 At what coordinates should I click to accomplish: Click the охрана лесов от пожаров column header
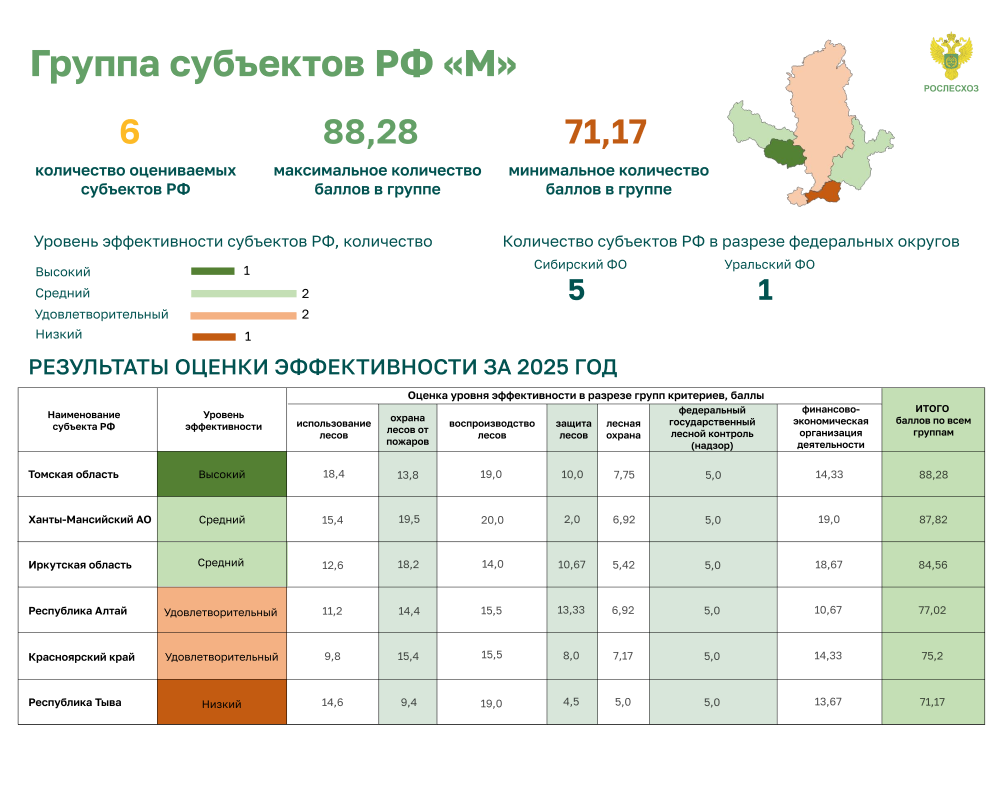408,430
